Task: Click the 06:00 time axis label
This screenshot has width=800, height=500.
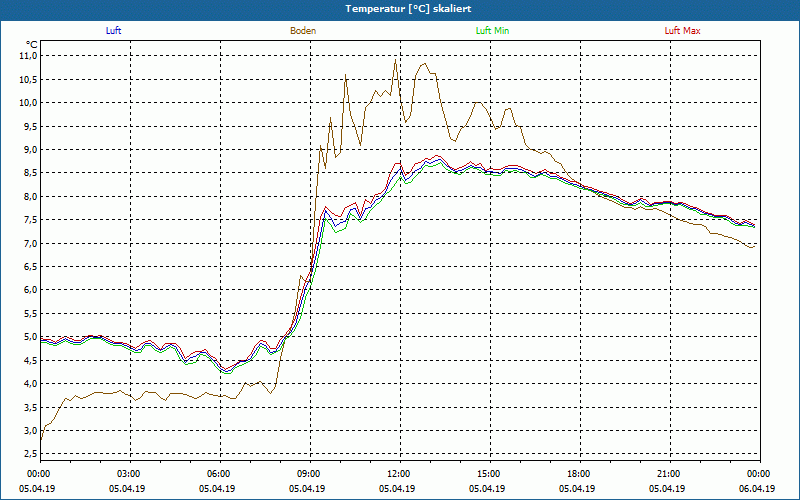Action: click(220, 474)
